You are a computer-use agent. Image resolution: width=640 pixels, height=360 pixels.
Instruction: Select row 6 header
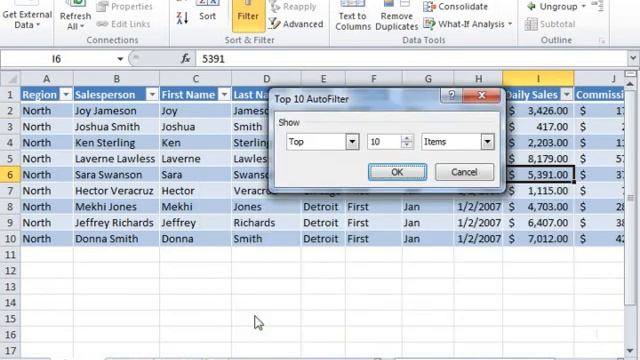10,175
